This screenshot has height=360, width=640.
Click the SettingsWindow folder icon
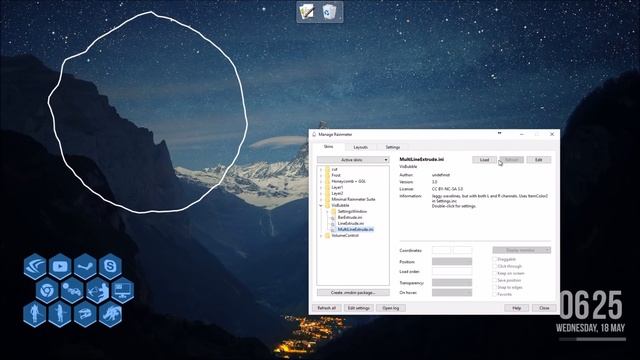coord(333,211)
